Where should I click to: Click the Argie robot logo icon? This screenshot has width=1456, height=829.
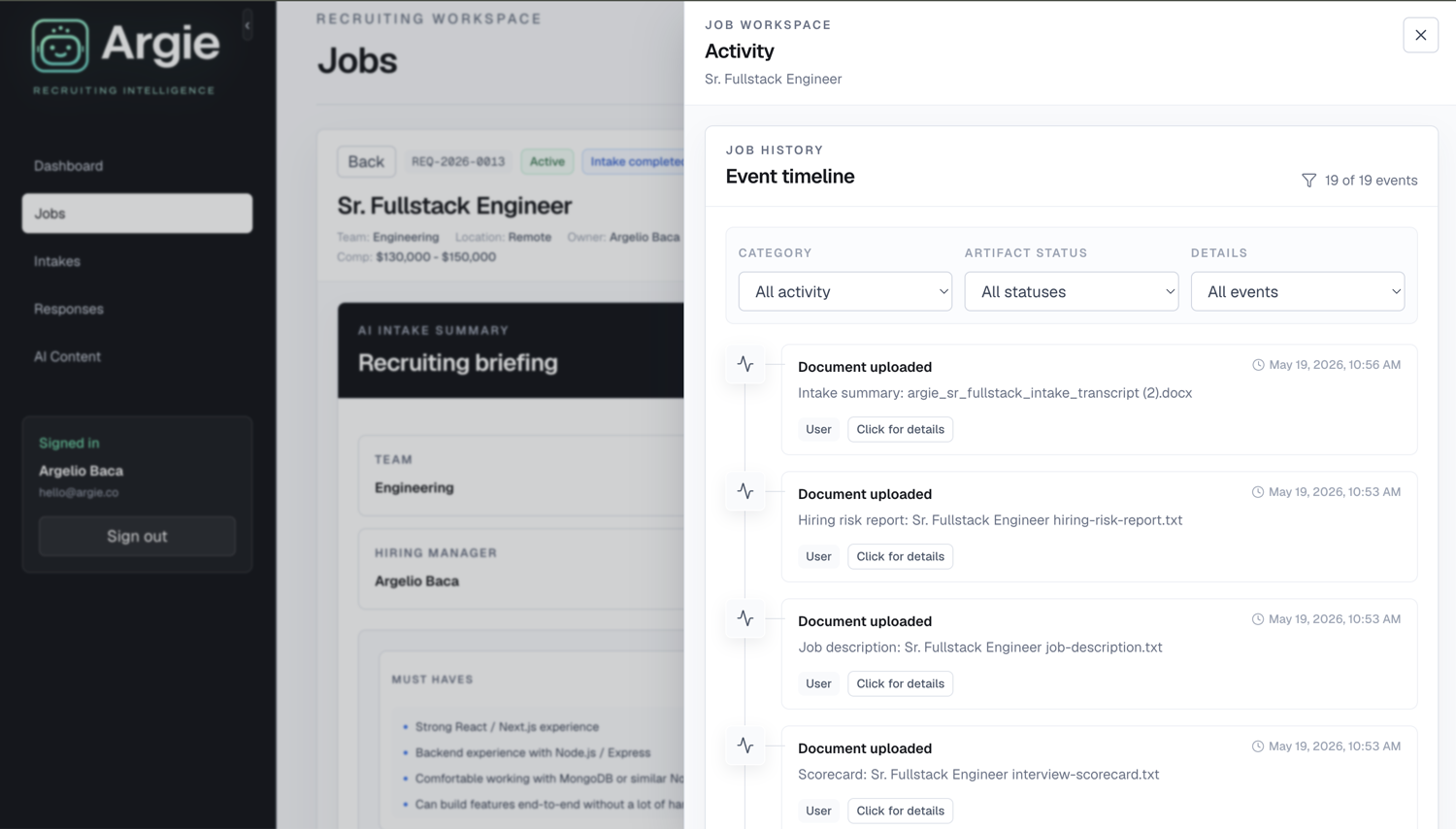60,46
